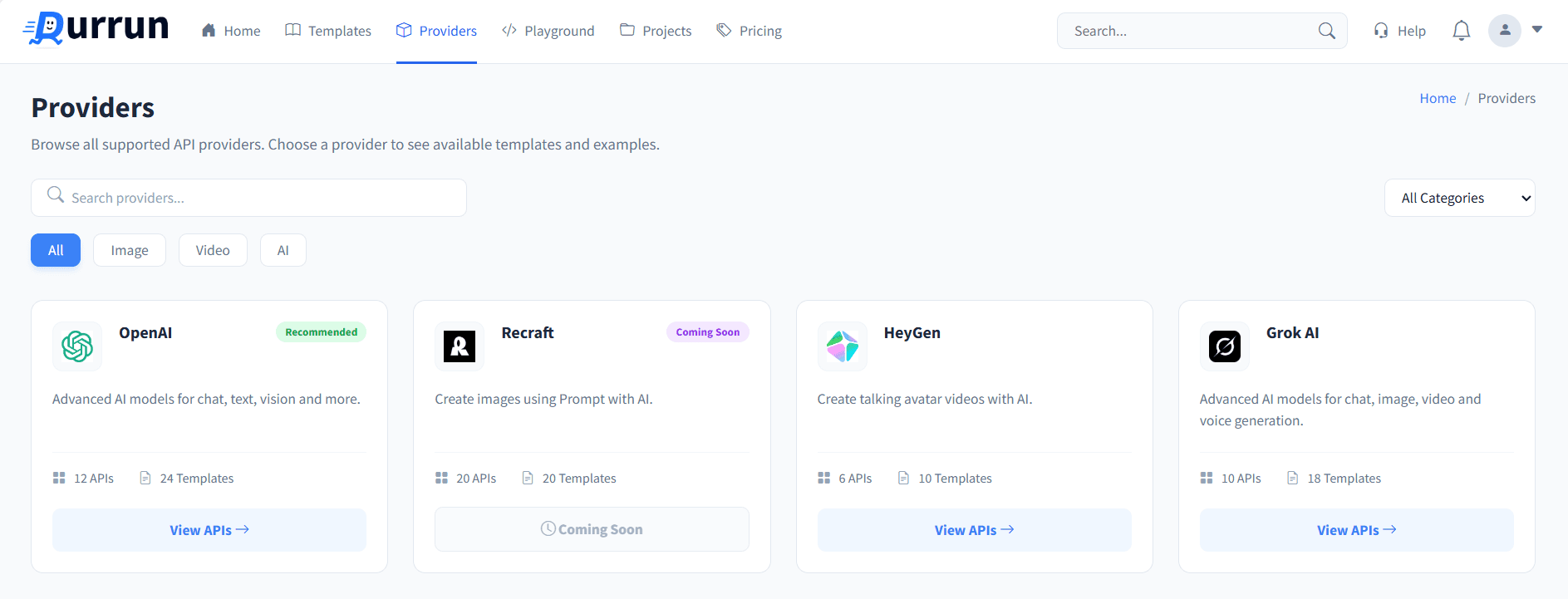Click the Providers cube icon
The image size is (1568, 599).
404,30
